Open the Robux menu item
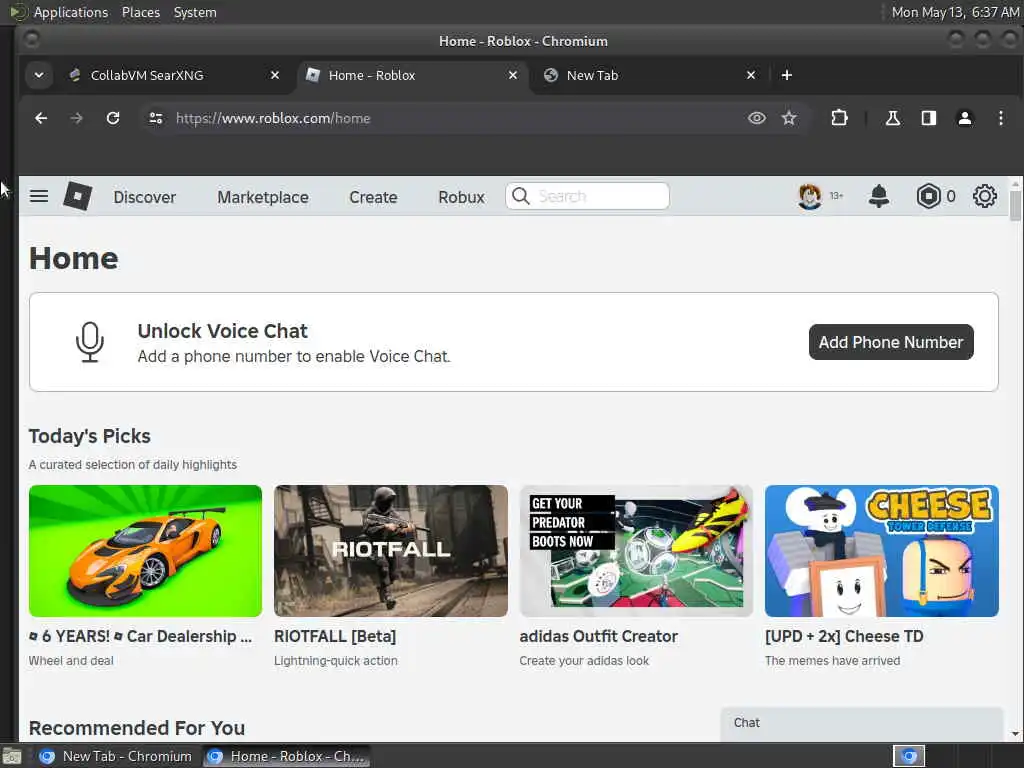1024x768 pixels. pyautogui.click(x=461, y=197)
